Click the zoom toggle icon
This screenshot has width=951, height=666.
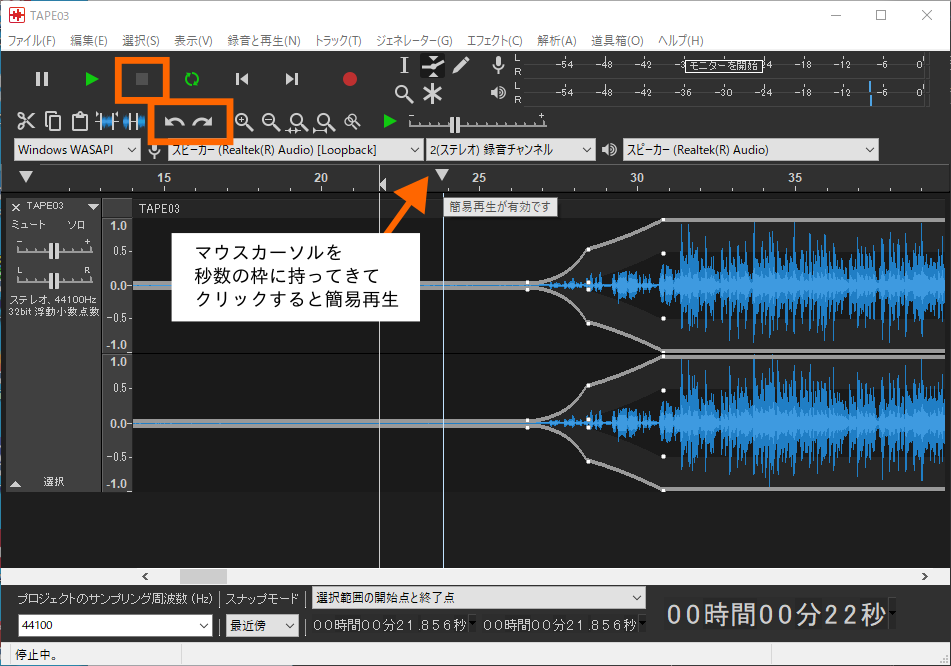[352, 122]
